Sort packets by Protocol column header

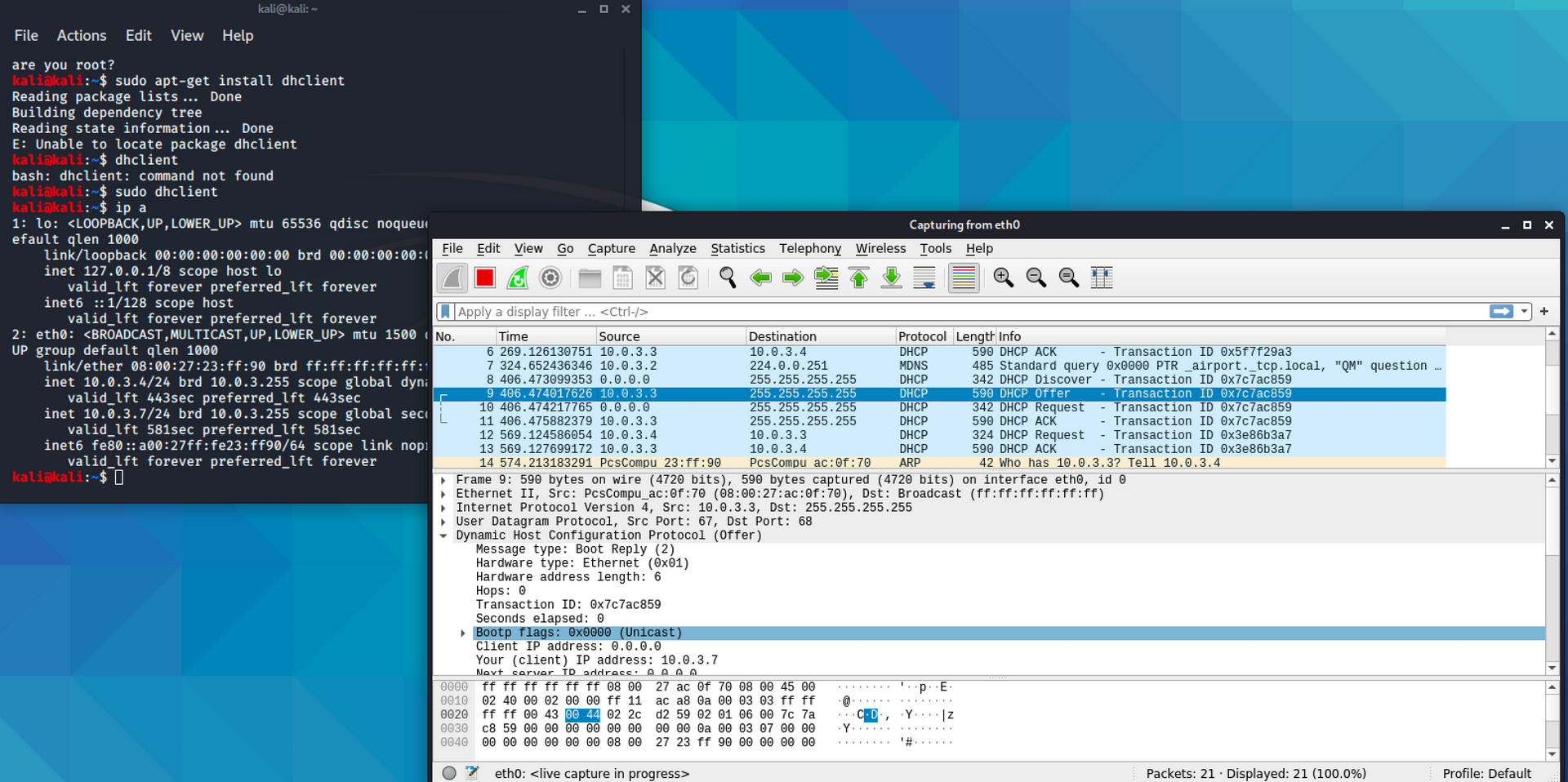click(x=924, y=336)
